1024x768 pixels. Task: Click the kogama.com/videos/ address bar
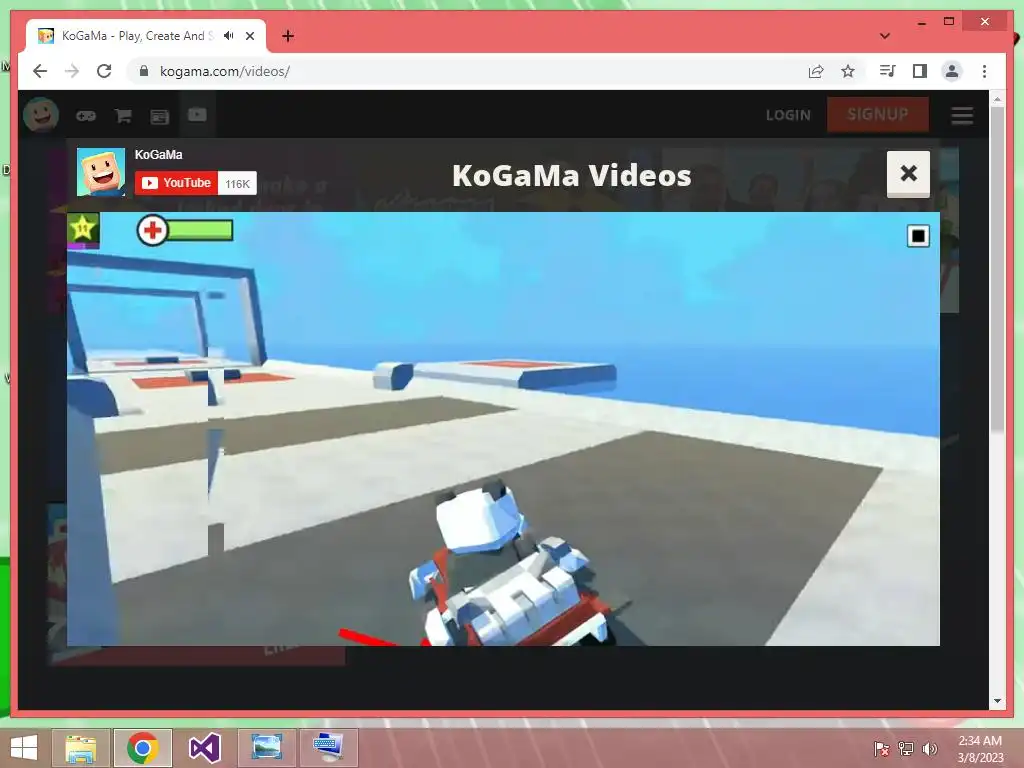470,71
